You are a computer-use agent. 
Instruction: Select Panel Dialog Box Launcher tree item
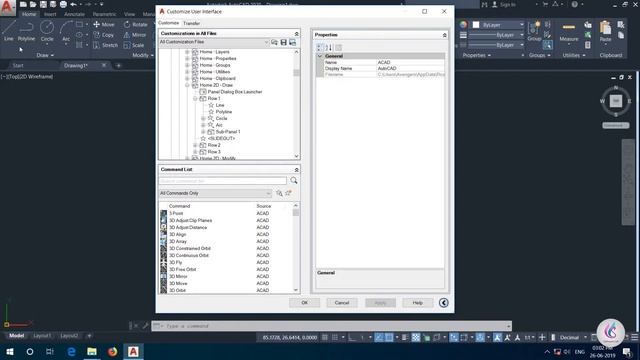(235, 92)
